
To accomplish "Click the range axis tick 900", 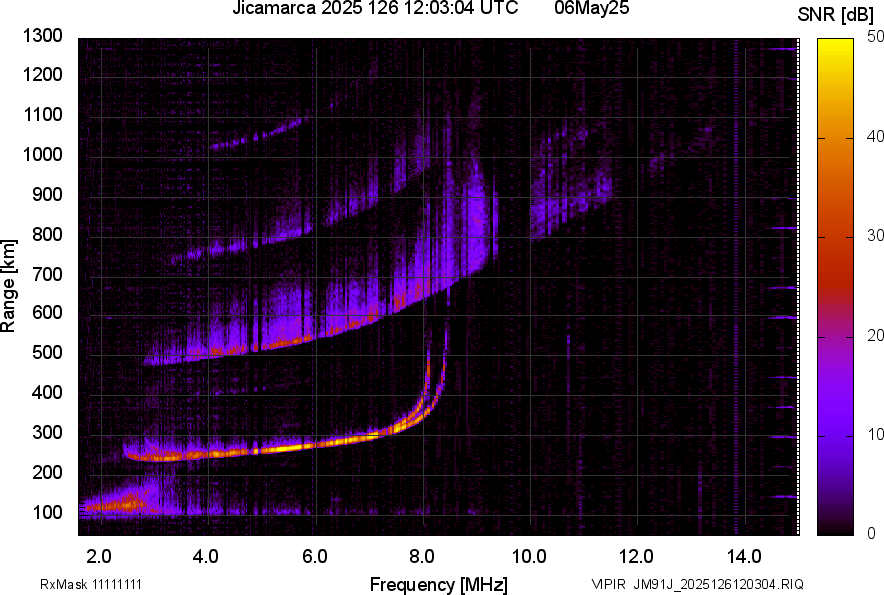I will click(47, 194).
